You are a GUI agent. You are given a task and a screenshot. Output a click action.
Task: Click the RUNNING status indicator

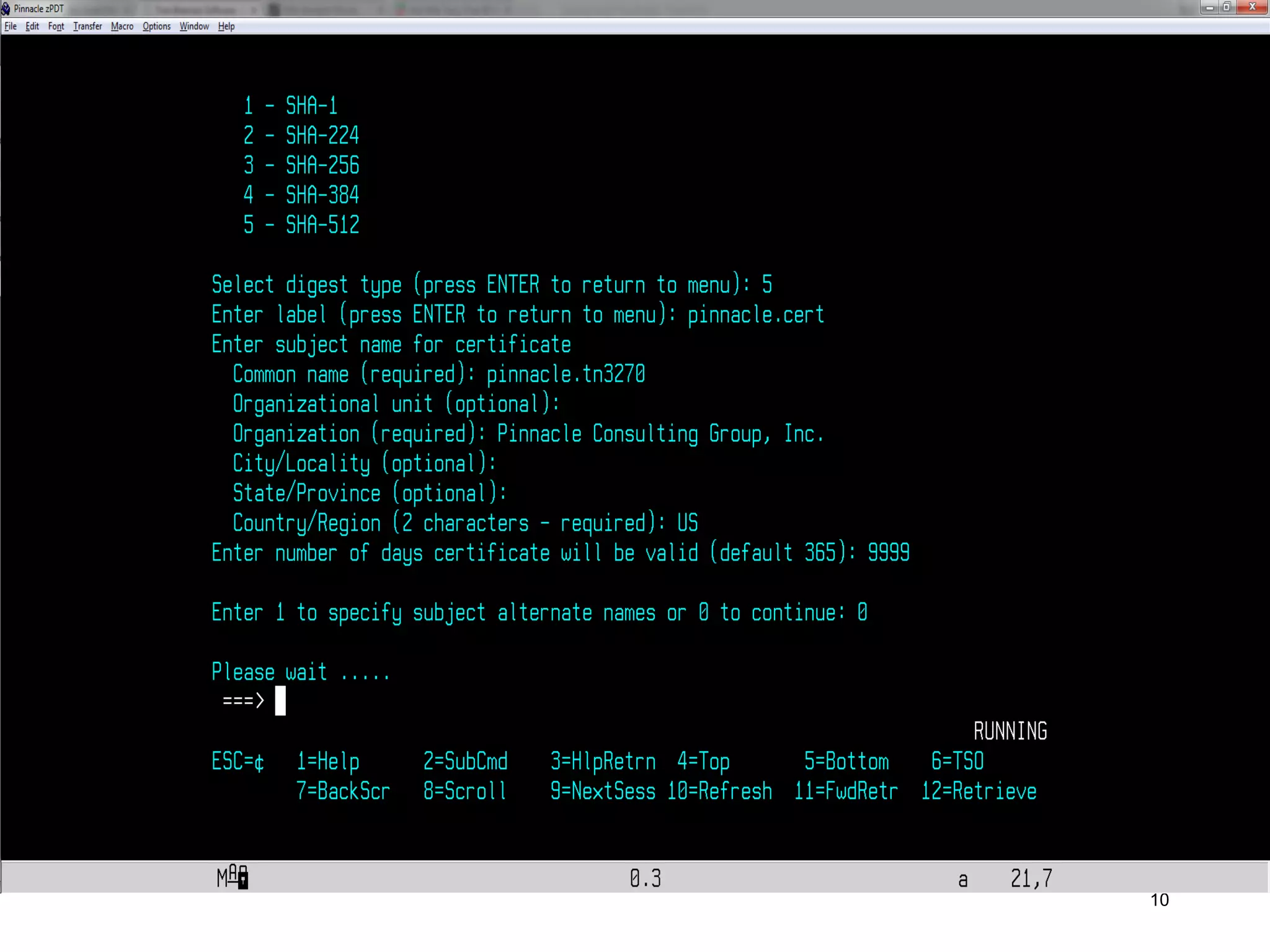pos(1010,731)
